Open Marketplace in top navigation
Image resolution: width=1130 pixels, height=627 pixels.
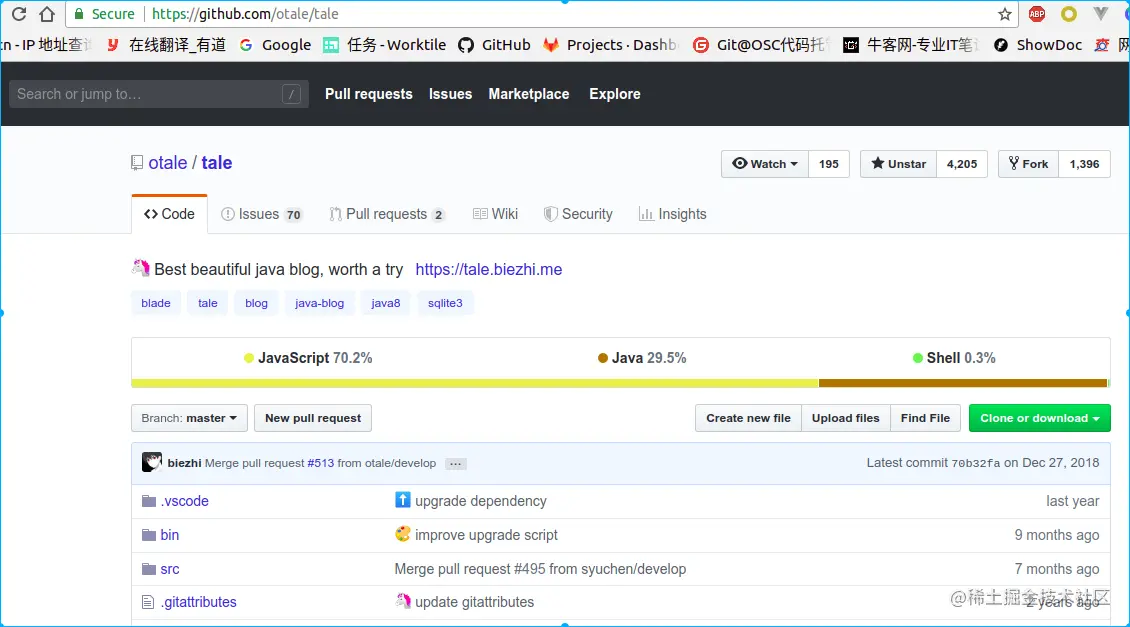pyautogui.click(x=529, y=94)
